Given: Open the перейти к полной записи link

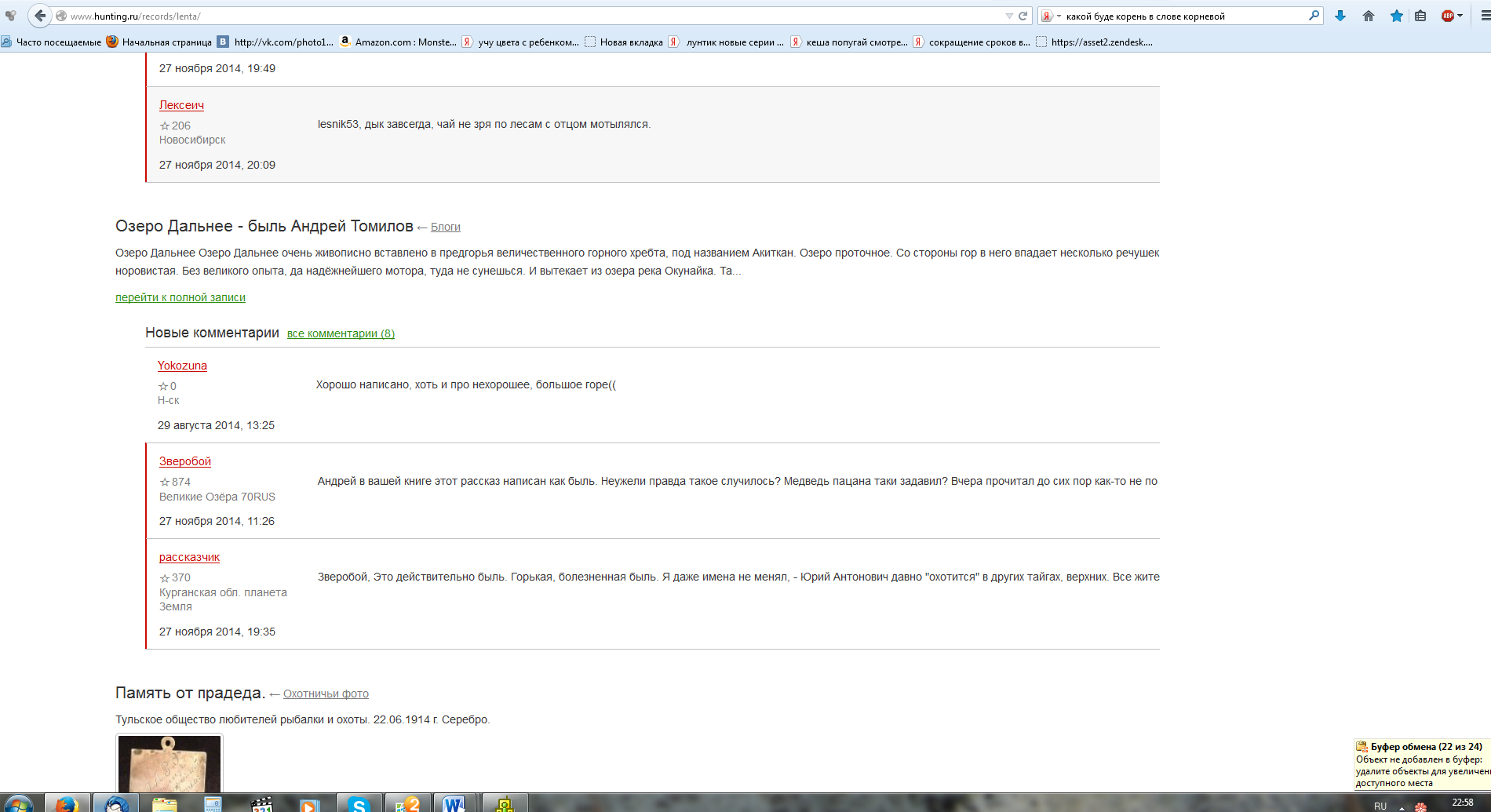Looking at the screenshot, I should pyautogui.click(x=180, y=297).
